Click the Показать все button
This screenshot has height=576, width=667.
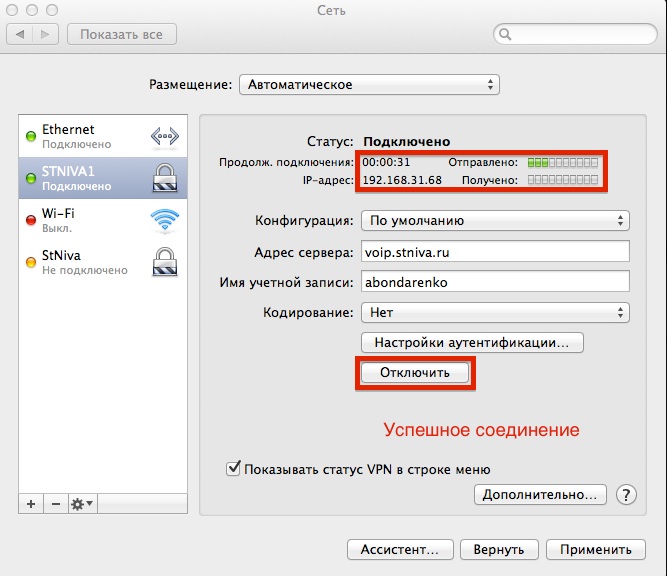[x=122, y=34]
